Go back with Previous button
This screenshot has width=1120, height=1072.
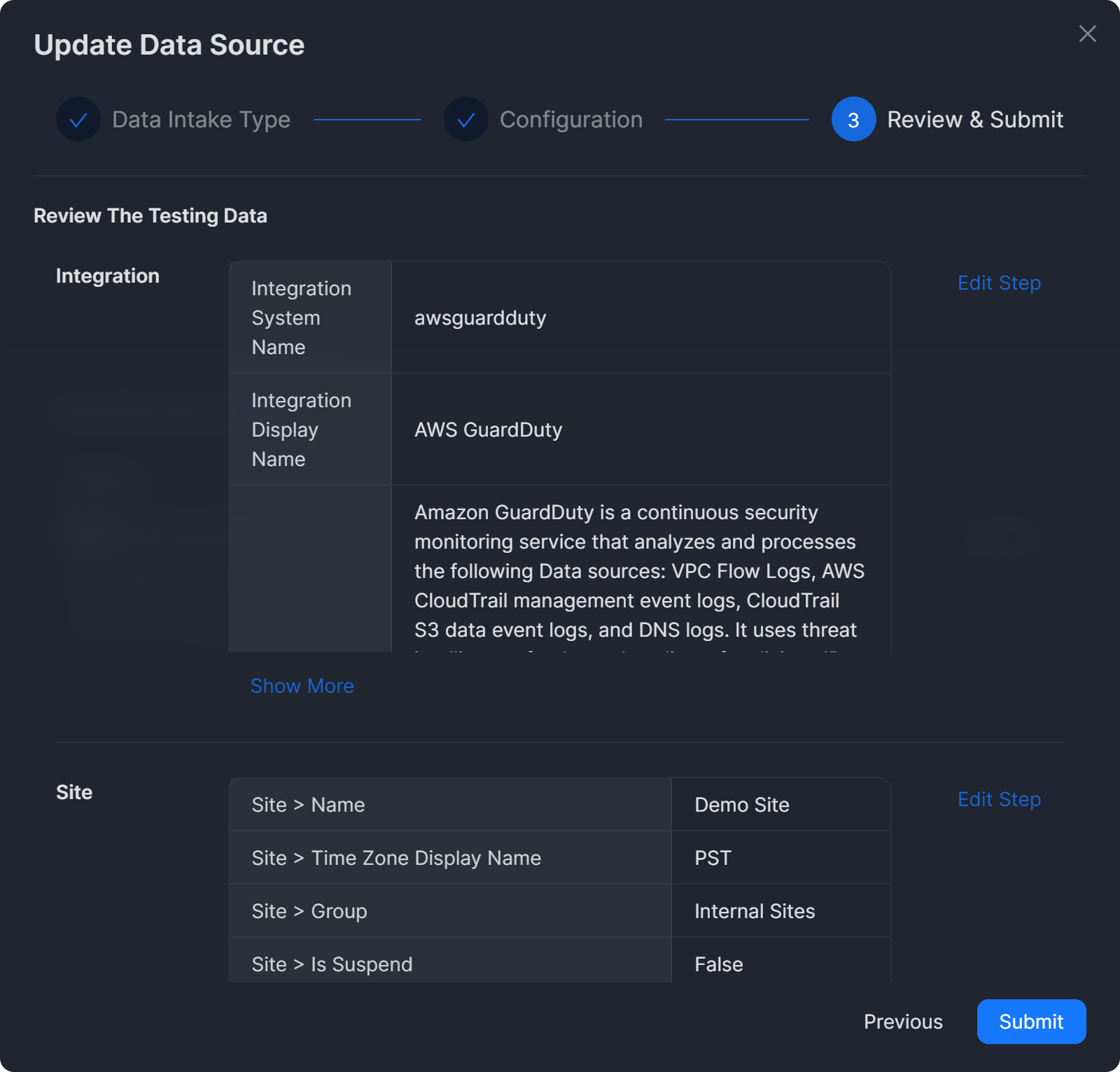coord(902,1022)
